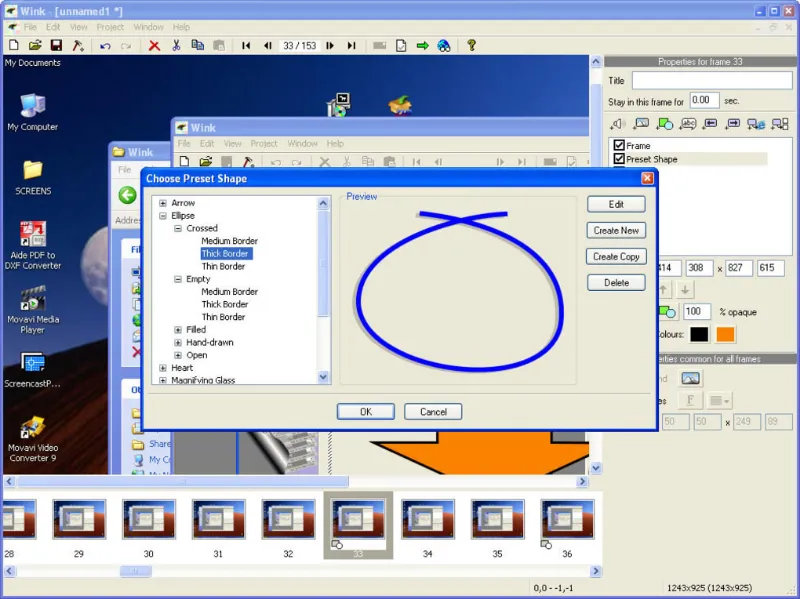
Task: Expand the Arrow tree node
Action: tap(163, 203)
